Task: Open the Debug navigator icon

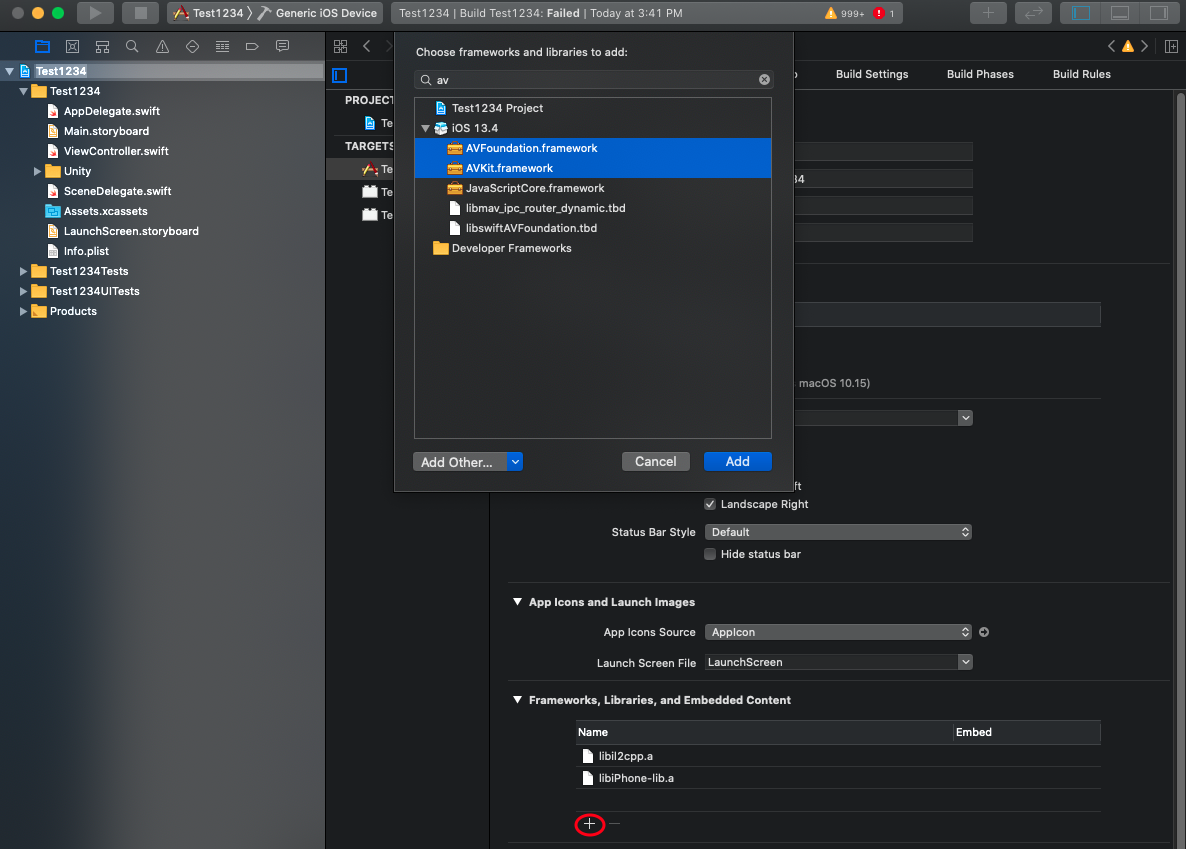Action: (x=222, y=46)
